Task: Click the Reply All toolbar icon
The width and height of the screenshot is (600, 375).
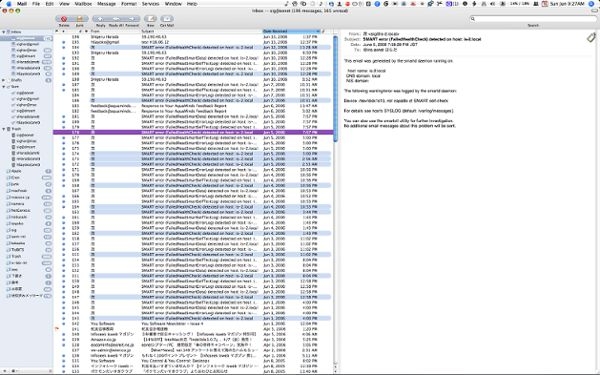Action: [x=116, y=19]
